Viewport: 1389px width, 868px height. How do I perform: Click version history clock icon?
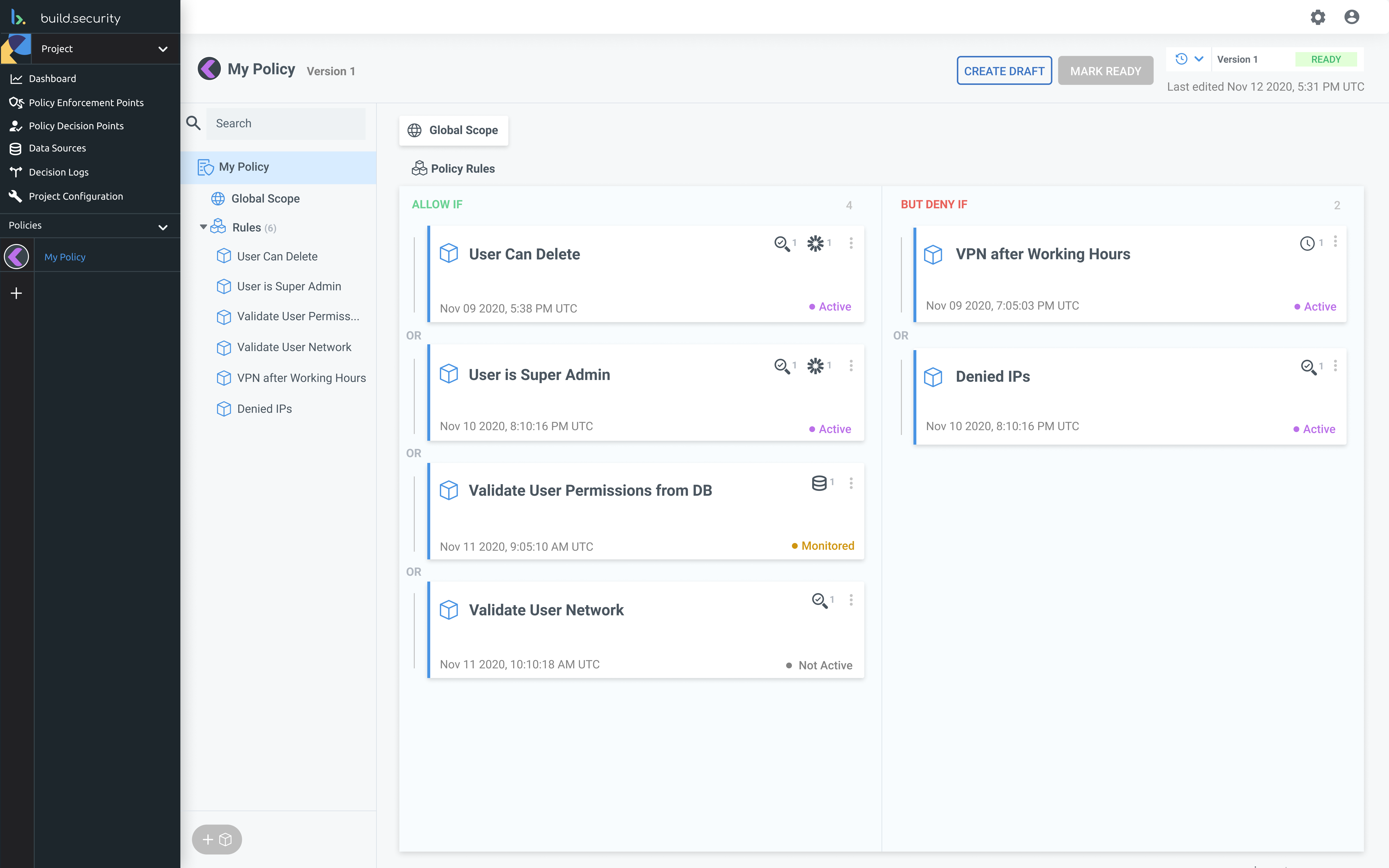coord(1181,59)
